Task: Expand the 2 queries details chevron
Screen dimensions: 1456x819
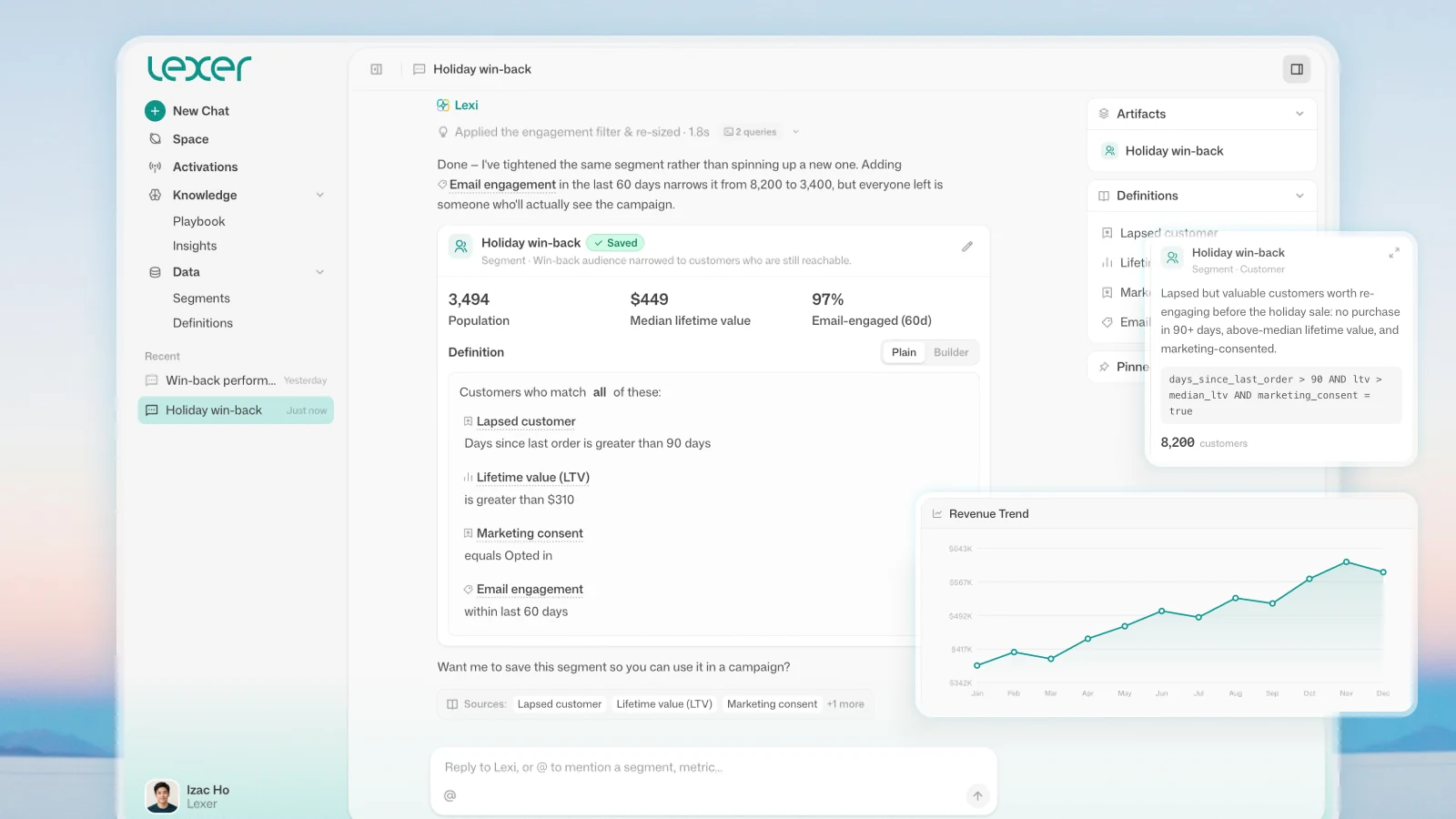Action: tap(795, 132)
